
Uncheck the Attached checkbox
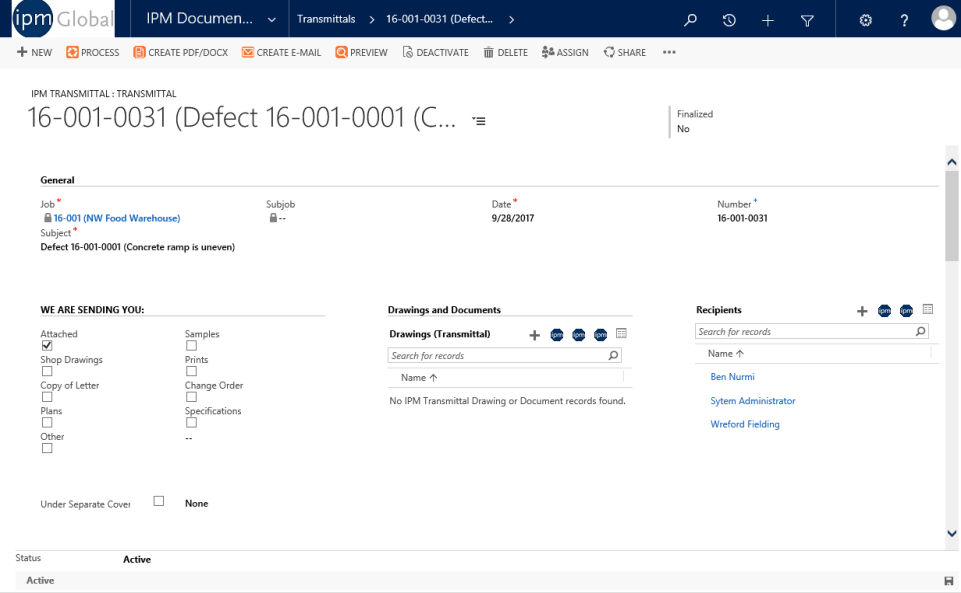47,346
